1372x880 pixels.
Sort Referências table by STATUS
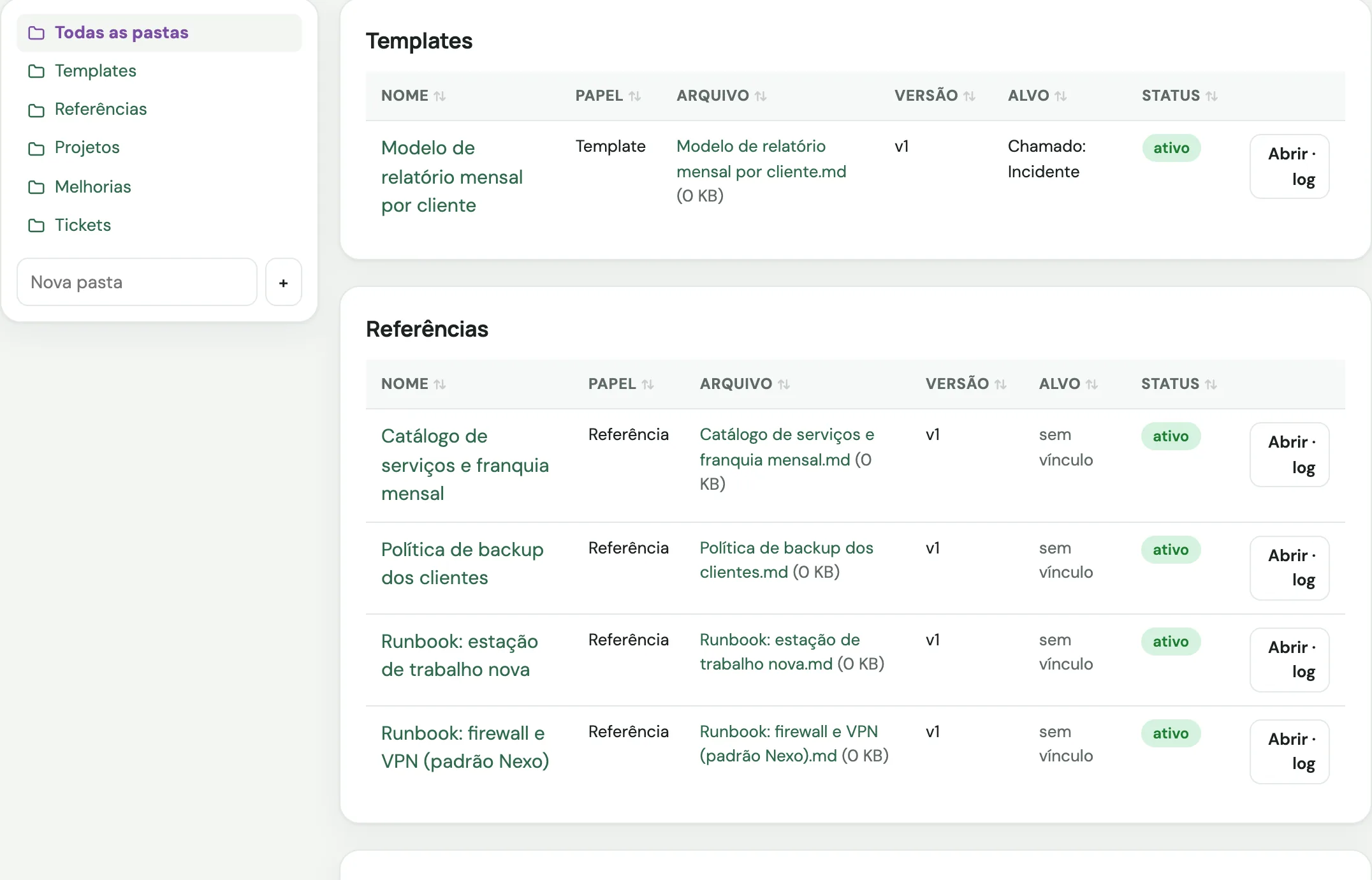pyautogui.click(x=1179, y=384)
